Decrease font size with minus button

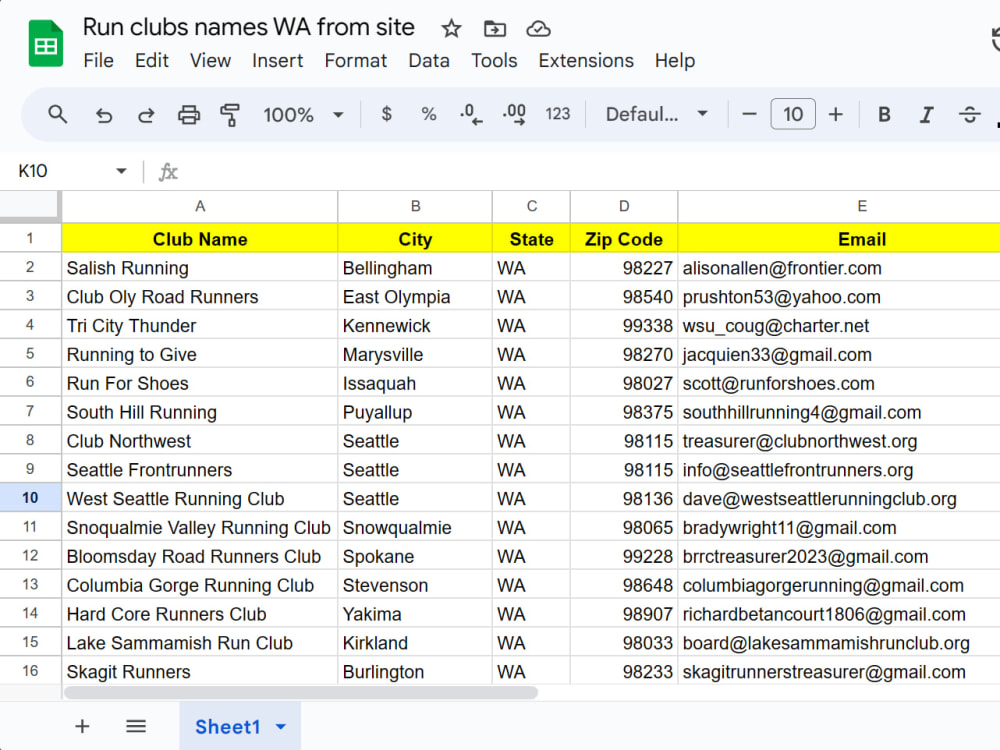749,114
